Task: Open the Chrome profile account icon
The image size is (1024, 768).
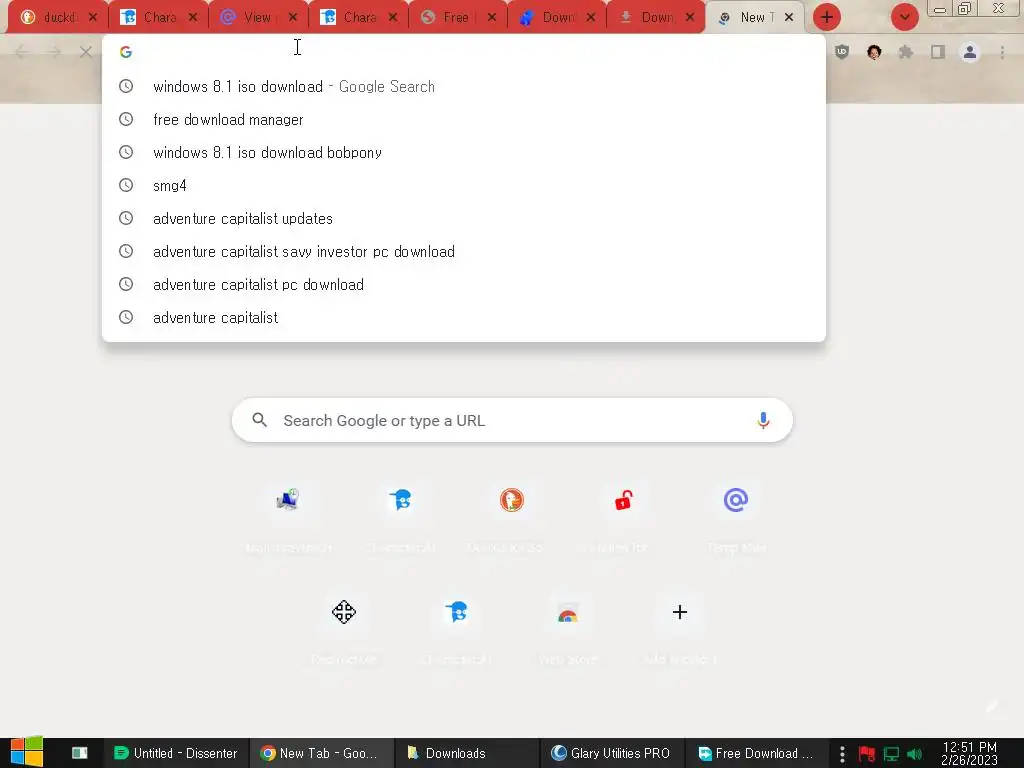Action: point(970,52)
